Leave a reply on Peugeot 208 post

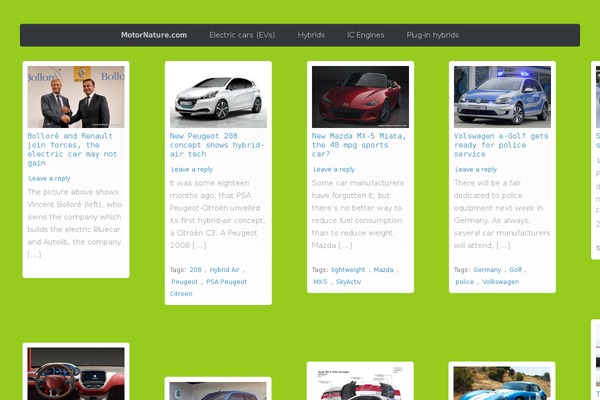[x=192, y=169]
